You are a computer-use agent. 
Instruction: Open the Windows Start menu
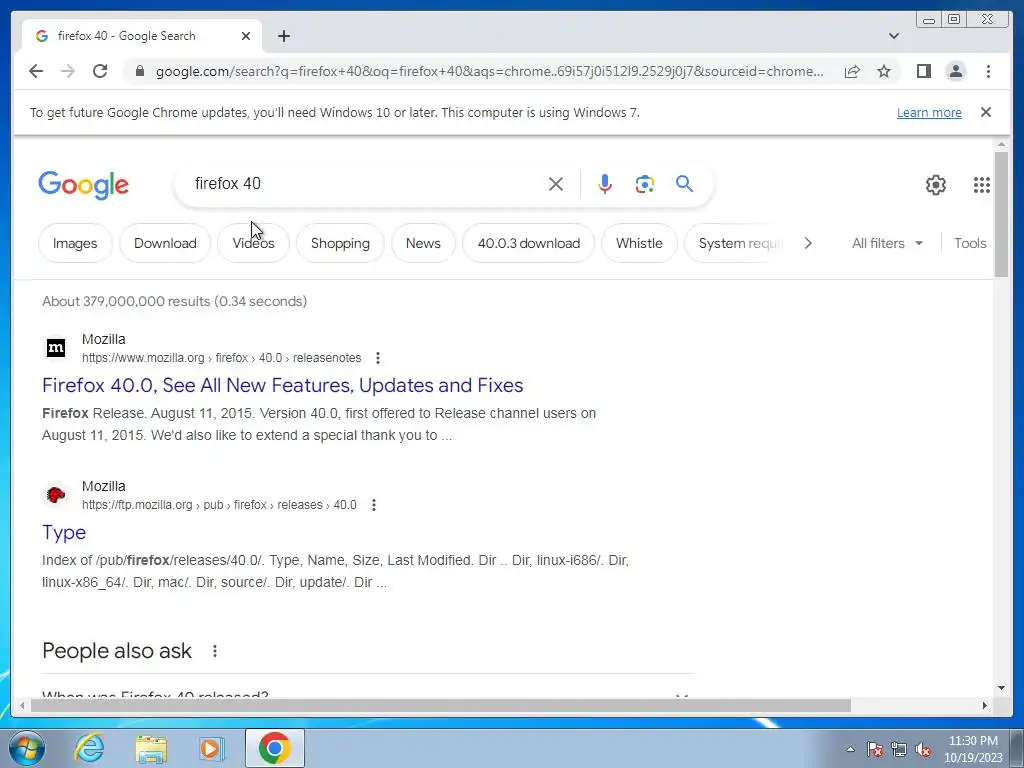(27, 748)
